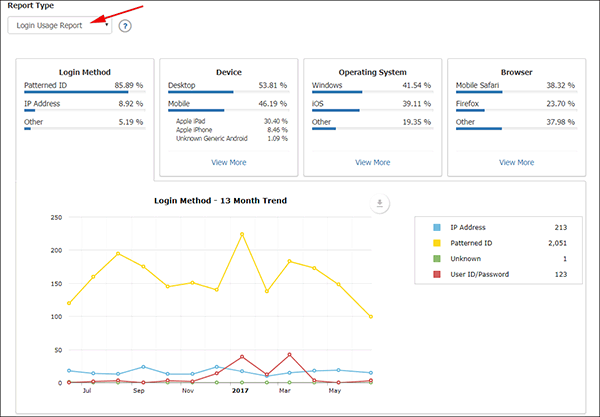Click the Desktop percentage bar
600x417 pixels.
[x=228, y=92]
